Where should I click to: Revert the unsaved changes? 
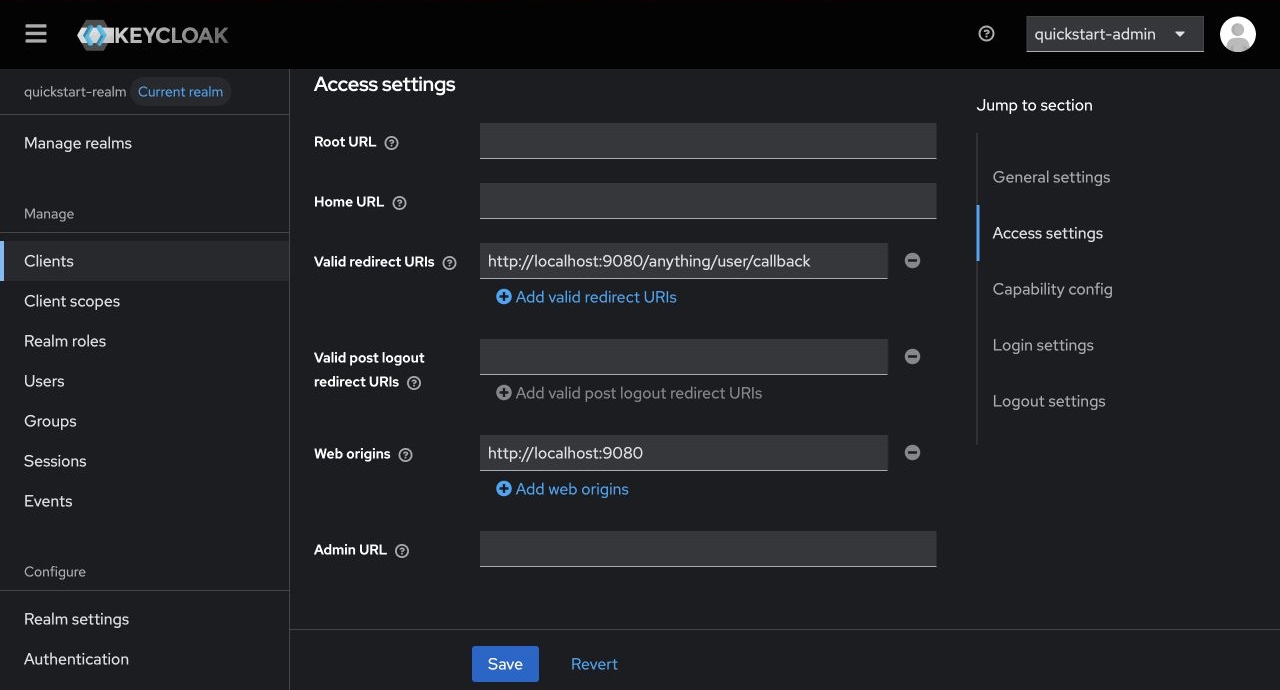(594, 664)
